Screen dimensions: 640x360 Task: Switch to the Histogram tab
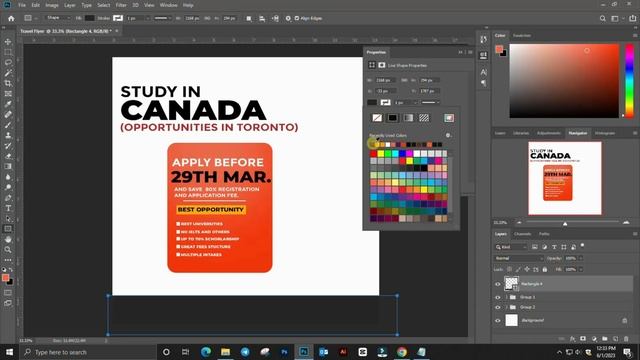click(605, 133)
